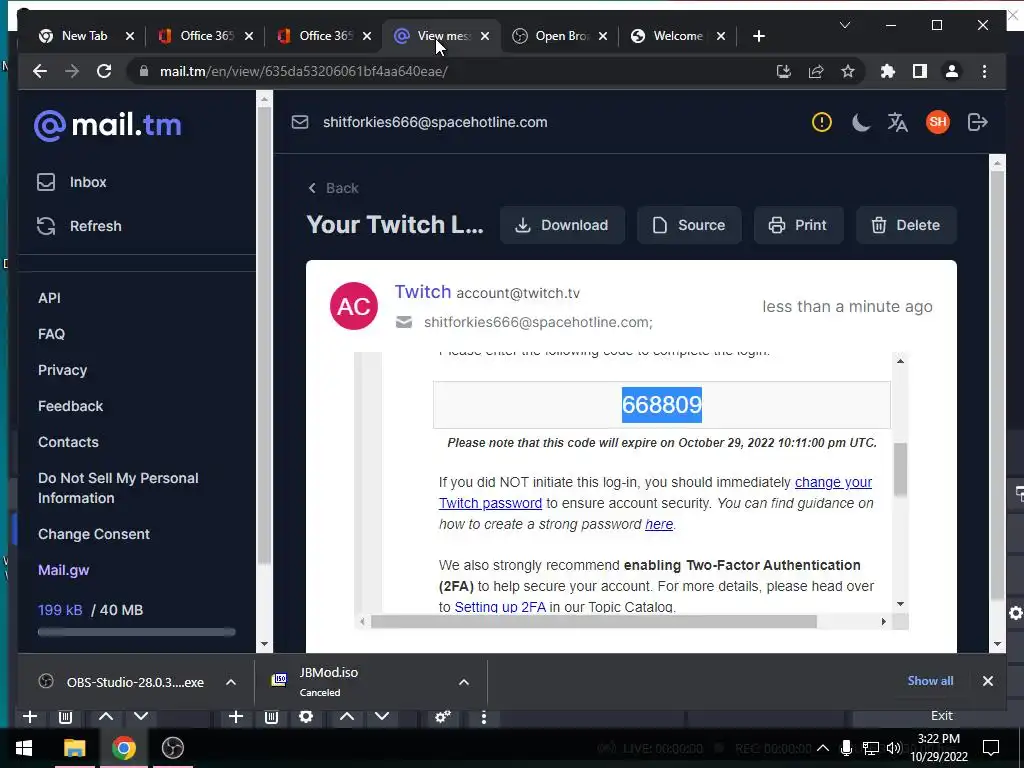
Task: Click the envelope icon beside the email address
Action: pos(300,122)
